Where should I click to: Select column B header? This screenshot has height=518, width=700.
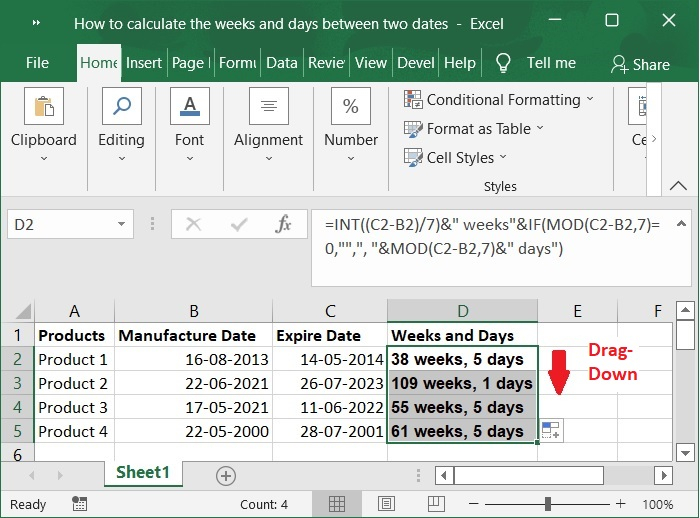pyautogui.click(x=193, y=311)
